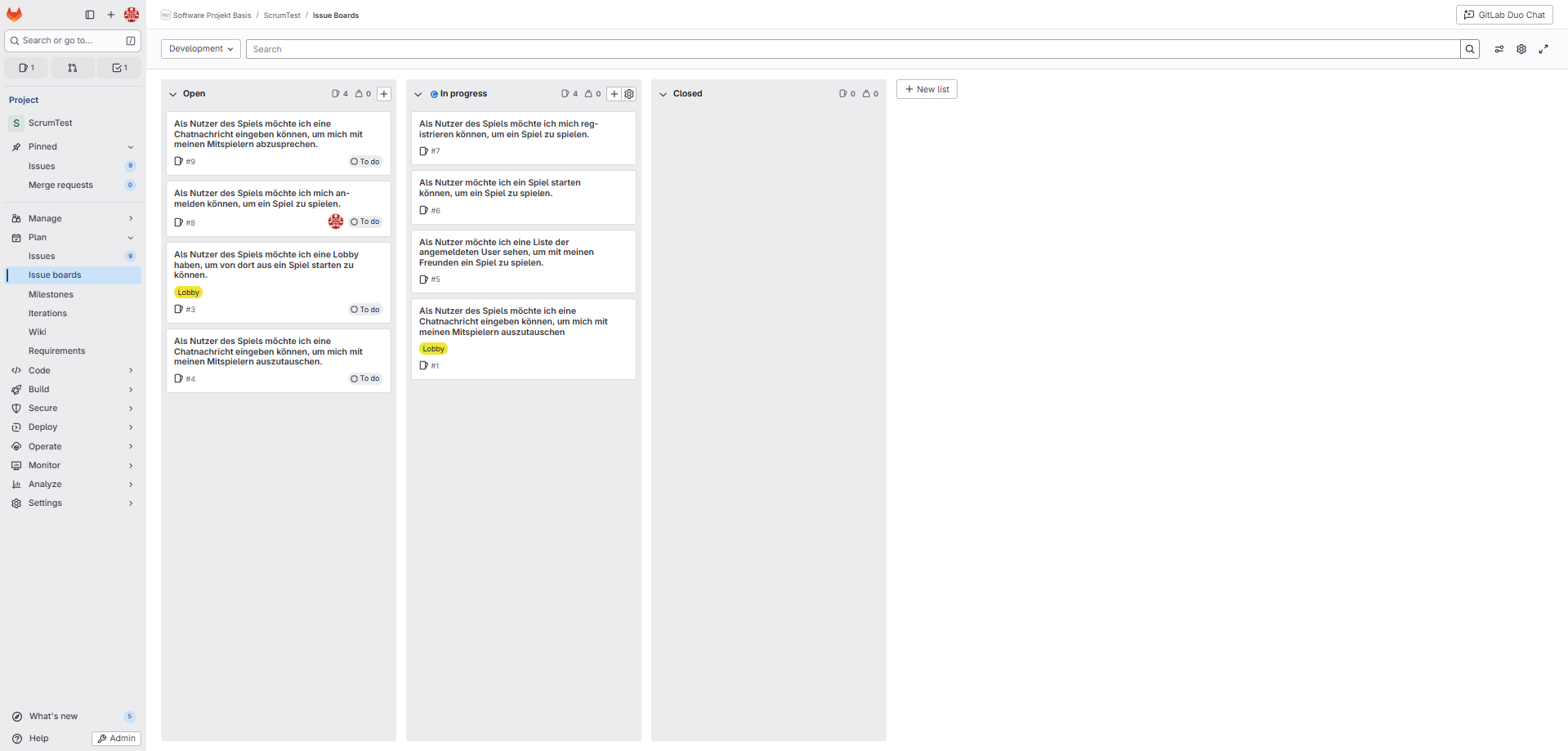Click yellow Lobby label on issue #3

[x=188, y=293]
